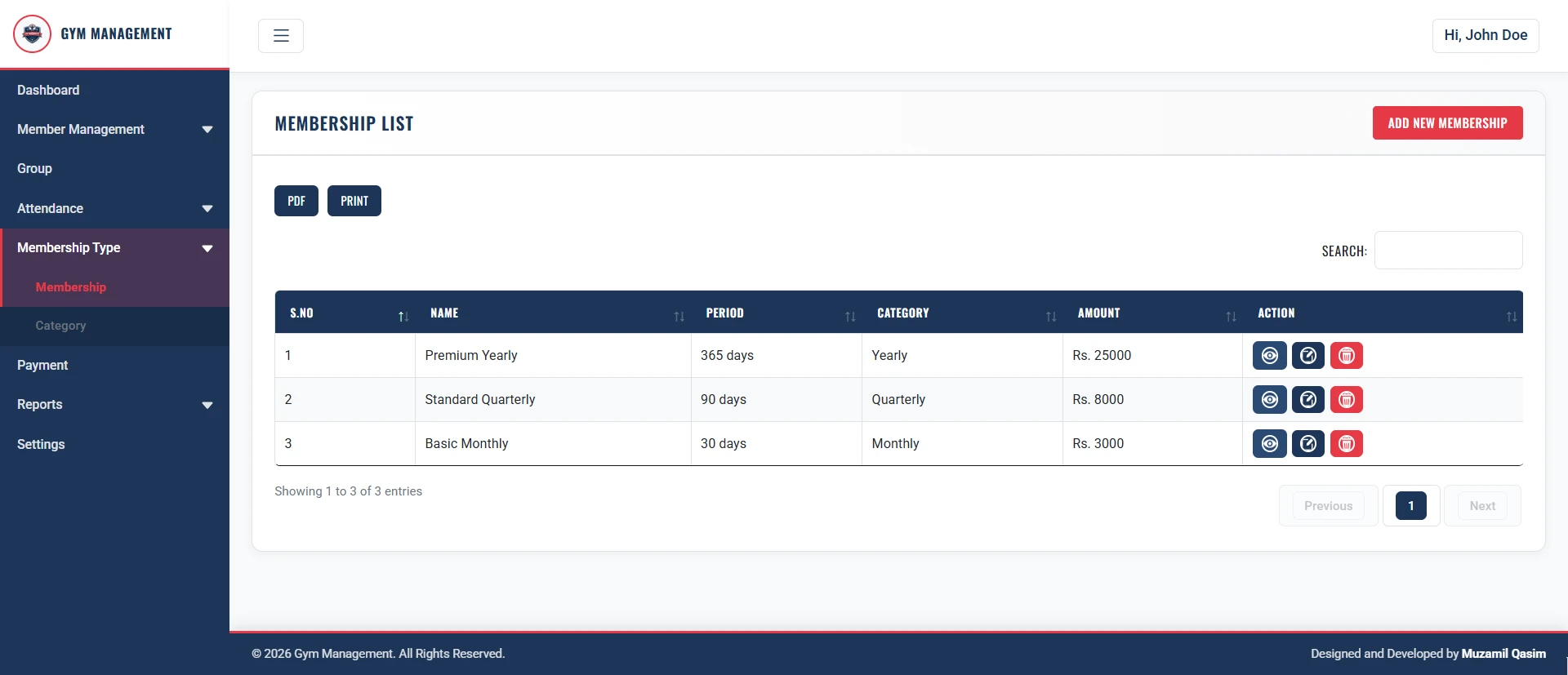View the Premium Yearly membership with the eye icon
1568x675 pixels.
(1270, 355)
